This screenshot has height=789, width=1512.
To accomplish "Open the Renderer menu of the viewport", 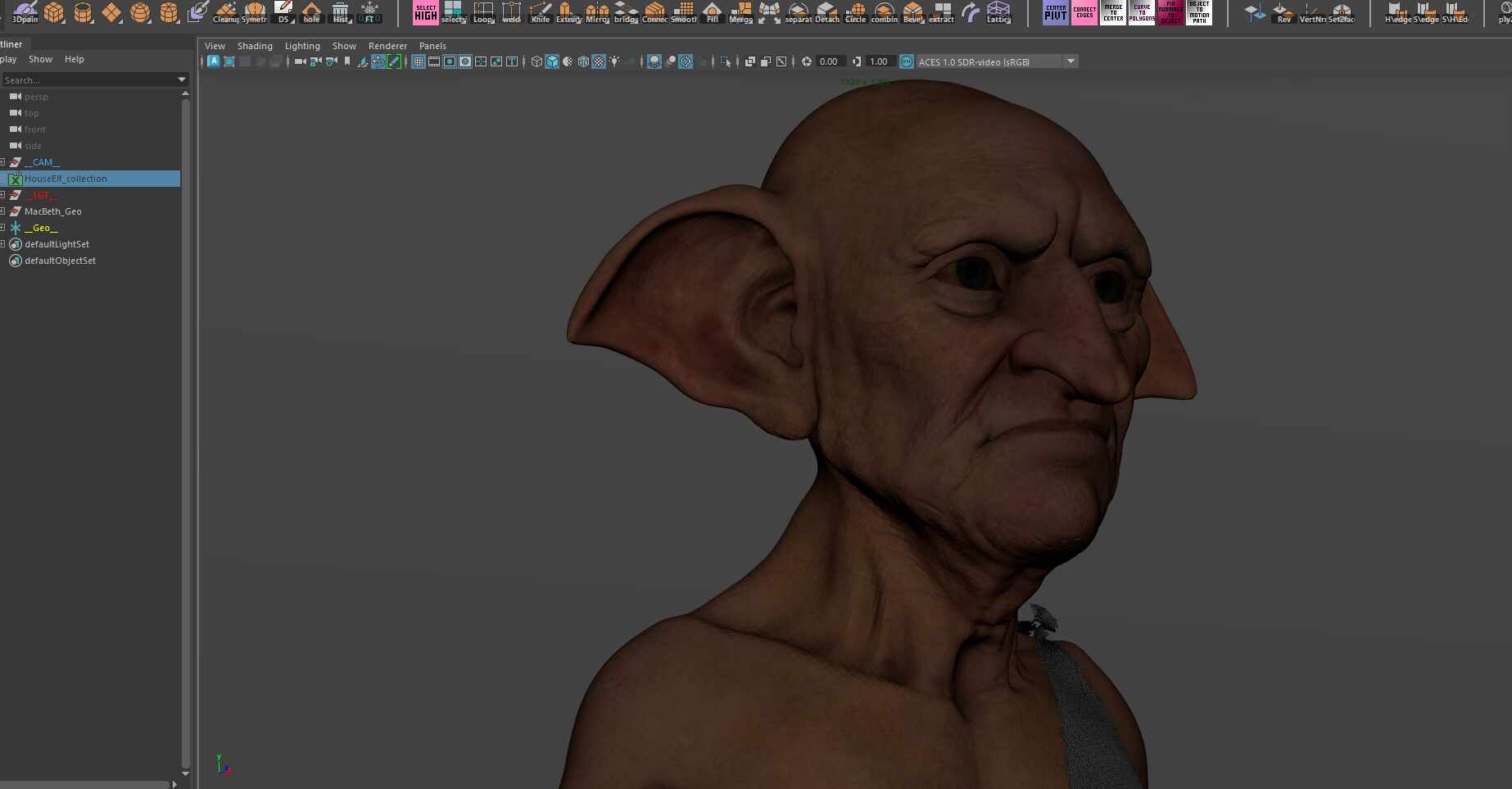I will [x=387, y=46].
